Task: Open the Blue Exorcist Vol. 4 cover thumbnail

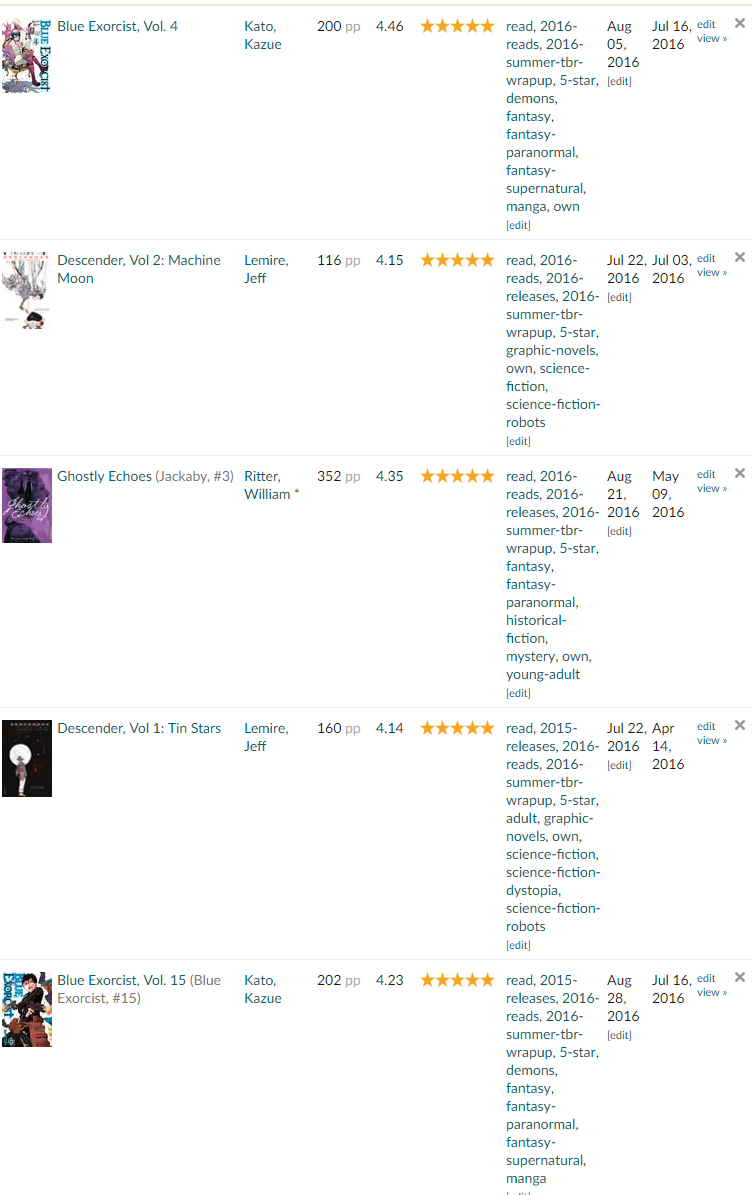Action: pyautogui.click(x=27, y=56)
